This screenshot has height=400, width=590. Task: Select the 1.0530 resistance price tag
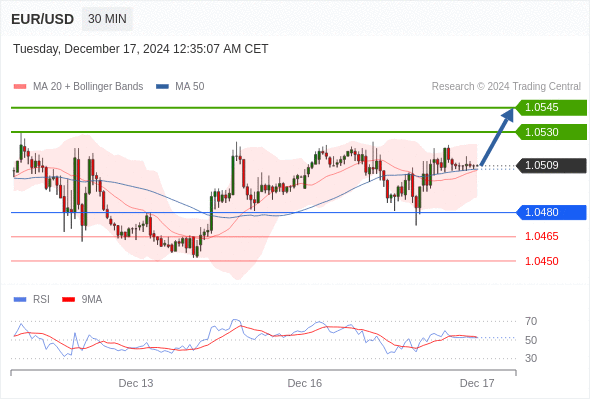pyautogui.click(x=551, y=132)
